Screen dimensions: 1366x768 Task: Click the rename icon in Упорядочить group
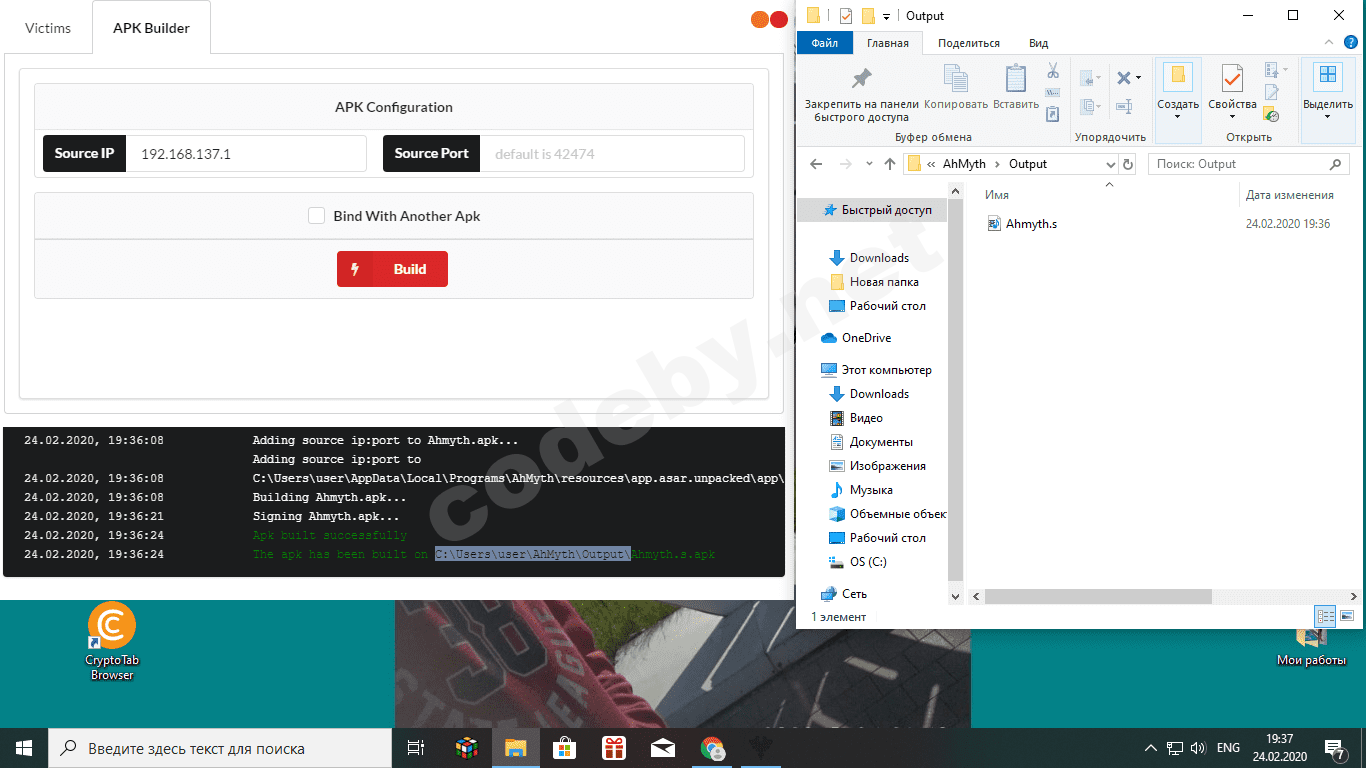(x=1124, y=106)
